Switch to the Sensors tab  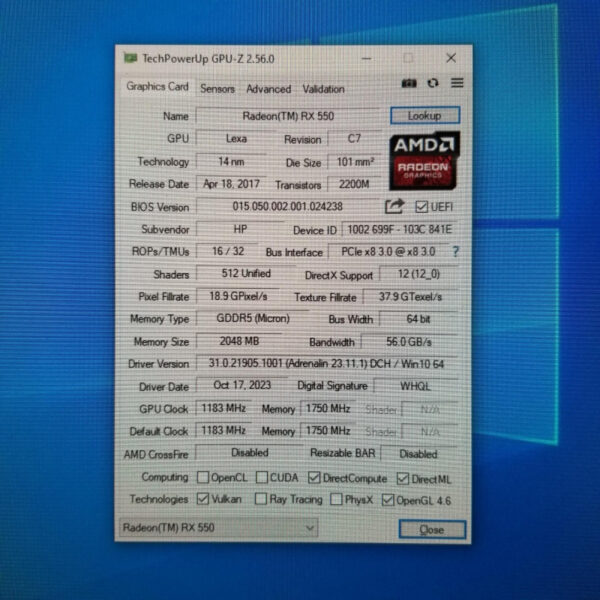(217, 89)
